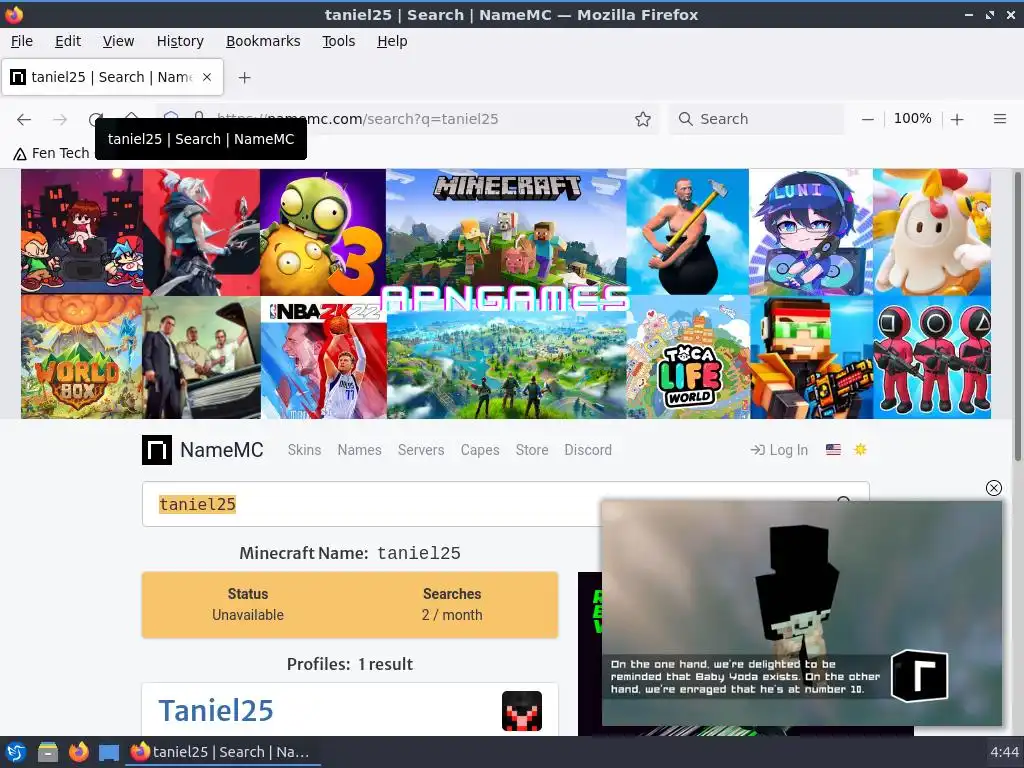Screen dimensions: 1024x768
Task: Click Log In link
Action: pyautogui.click(x=779, y=450)
